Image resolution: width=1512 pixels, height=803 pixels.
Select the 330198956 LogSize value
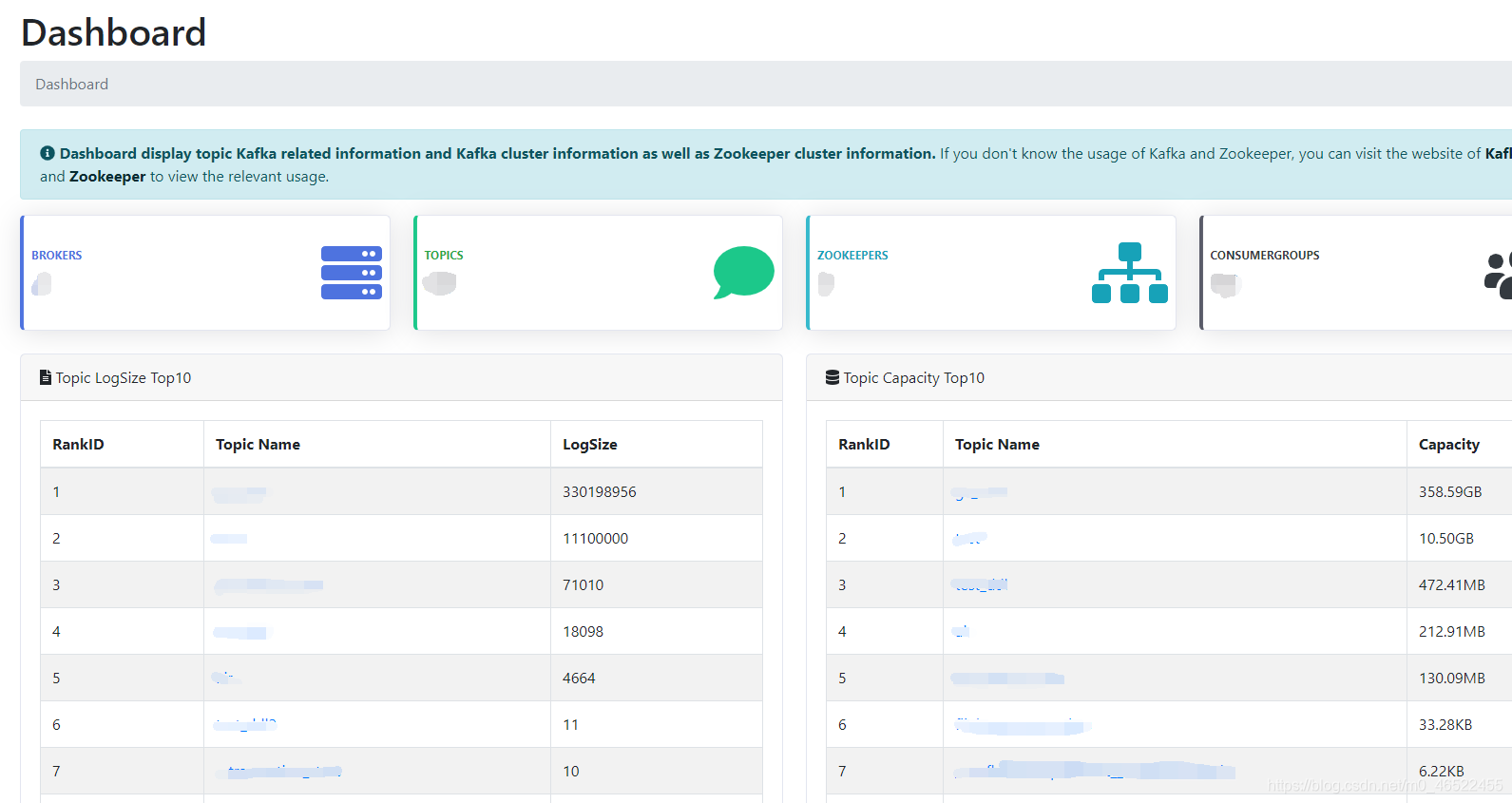[x=600, y=492]
